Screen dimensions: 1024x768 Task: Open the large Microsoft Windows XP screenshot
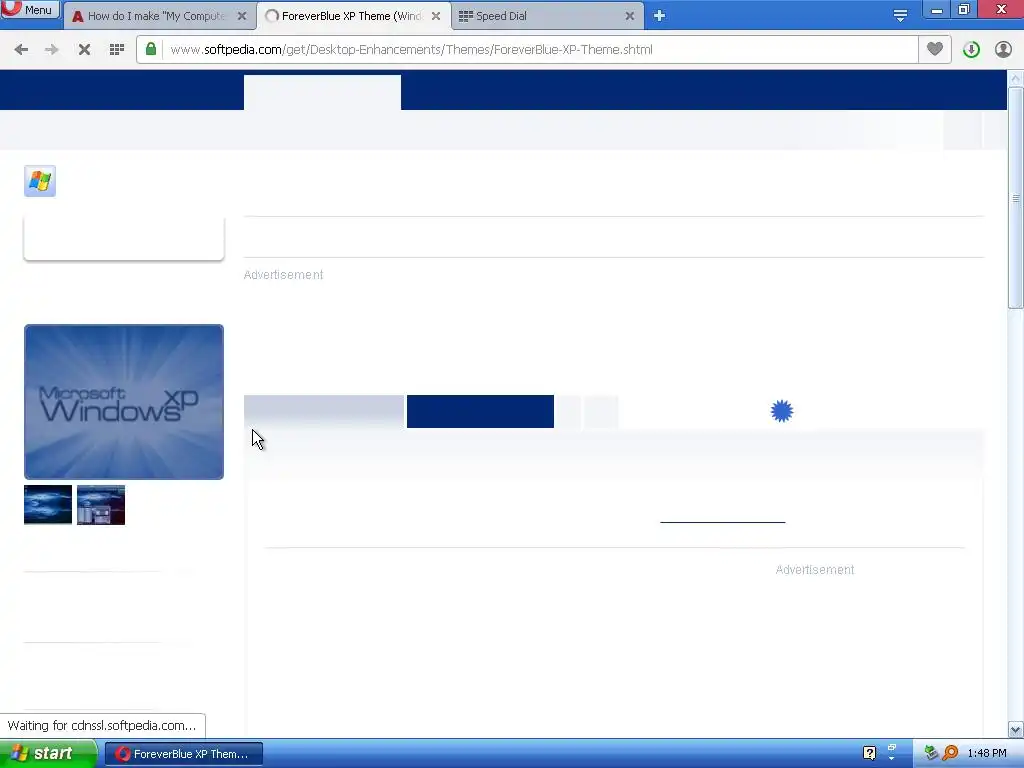pos(124,402)
